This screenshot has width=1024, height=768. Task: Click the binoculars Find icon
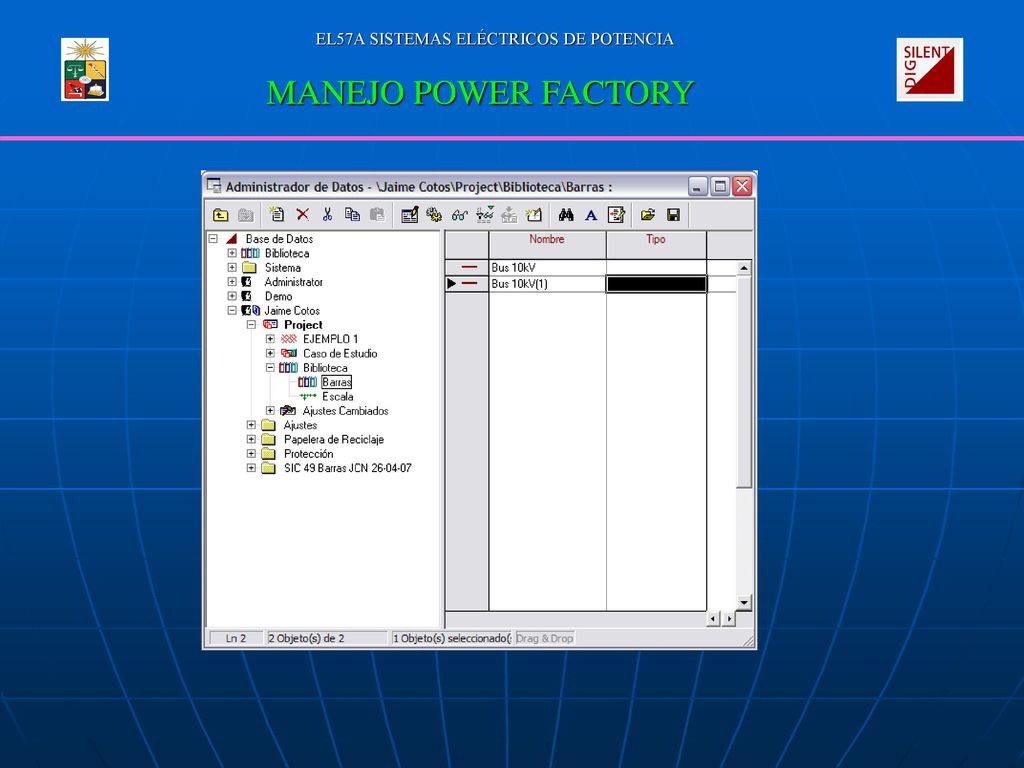tap(566, 214)
